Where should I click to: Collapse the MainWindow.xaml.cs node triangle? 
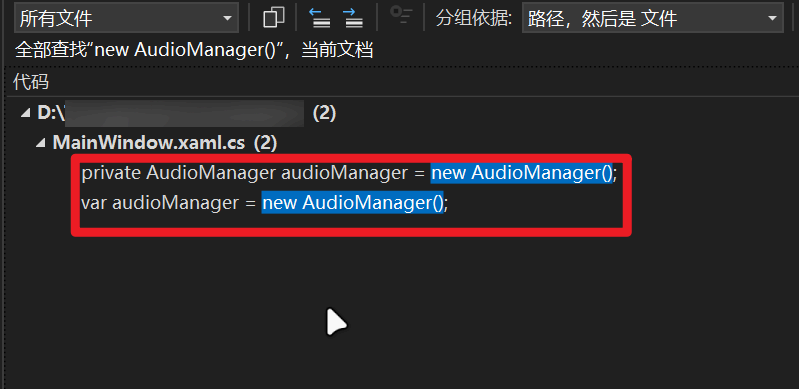pos(40,144)
